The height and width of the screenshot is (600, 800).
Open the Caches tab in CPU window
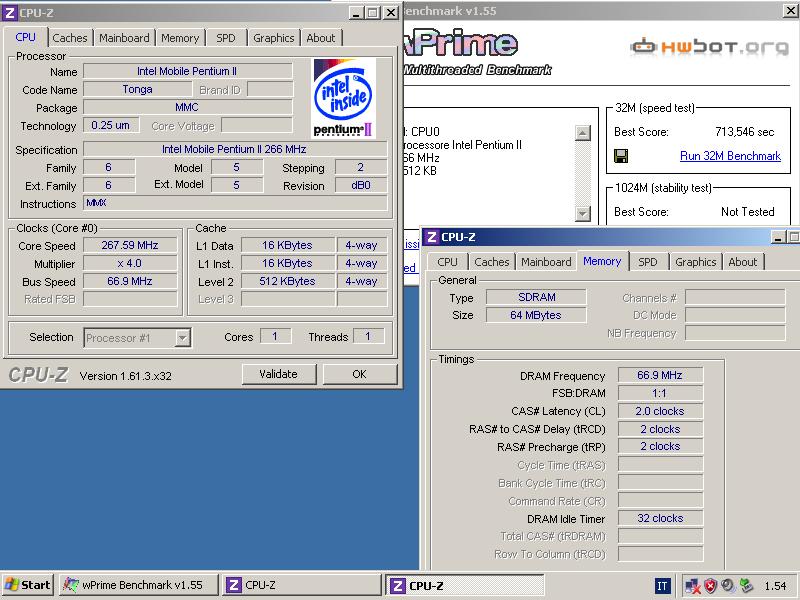pos(70,38)
